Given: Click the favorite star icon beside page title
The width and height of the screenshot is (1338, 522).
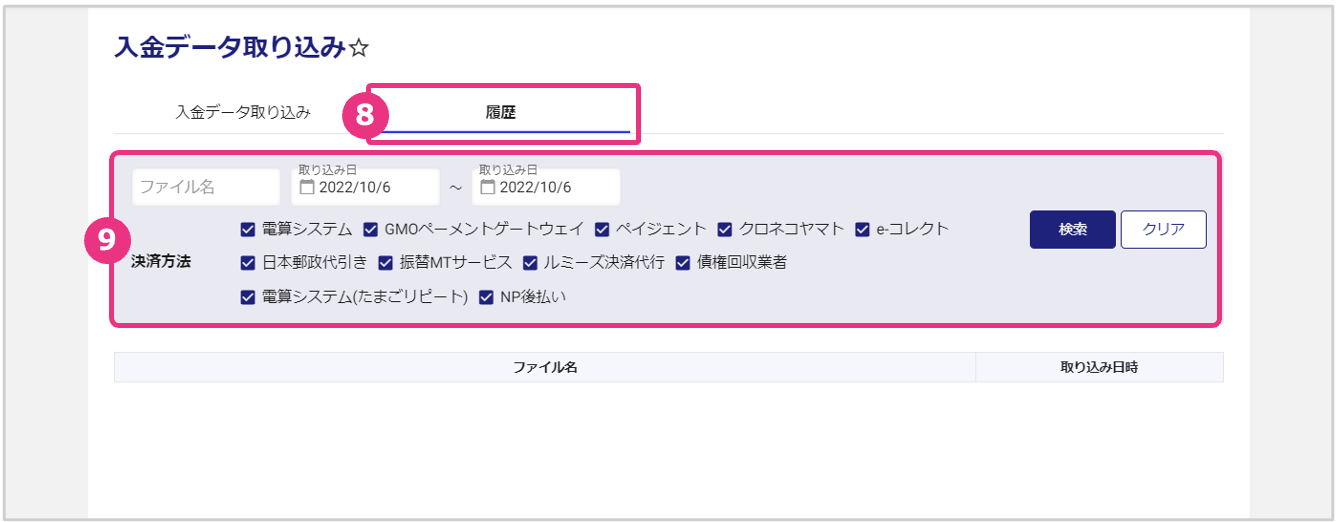Looking at the screenshot, I should (360, 49).
